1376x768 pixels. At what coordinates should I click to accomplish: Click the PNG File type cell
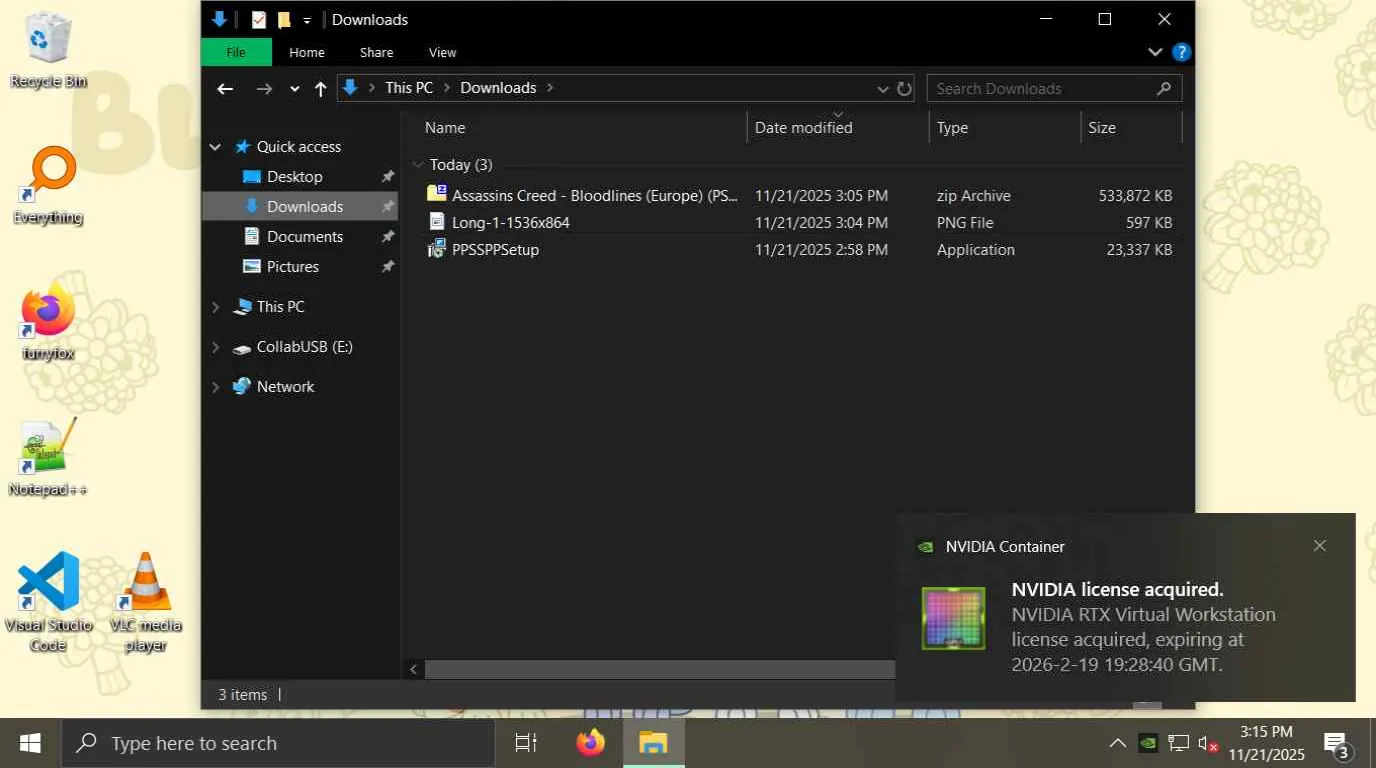[965, 223]
